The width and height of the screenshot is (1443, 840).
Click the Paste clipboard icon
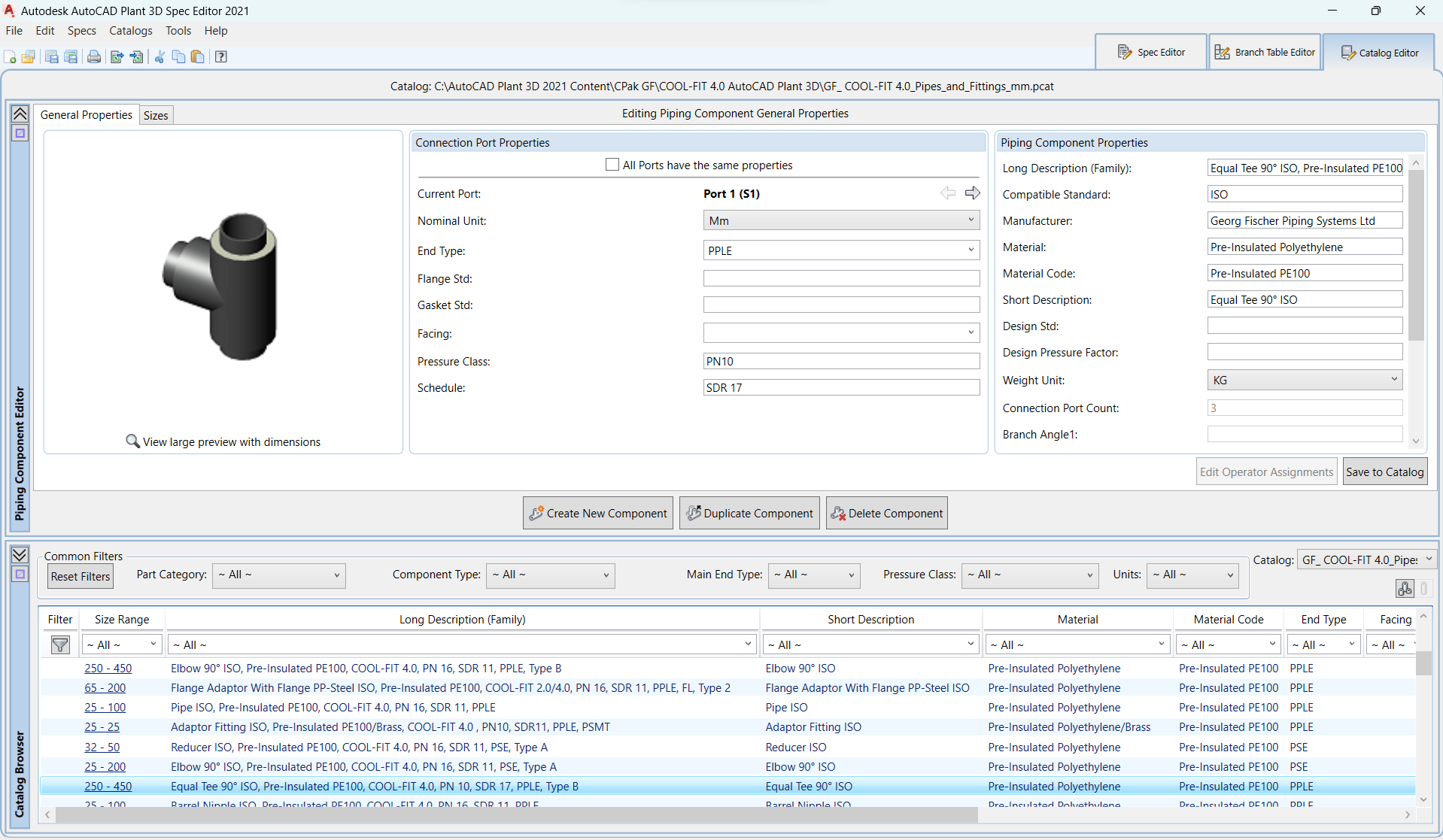tap(198, 57)
